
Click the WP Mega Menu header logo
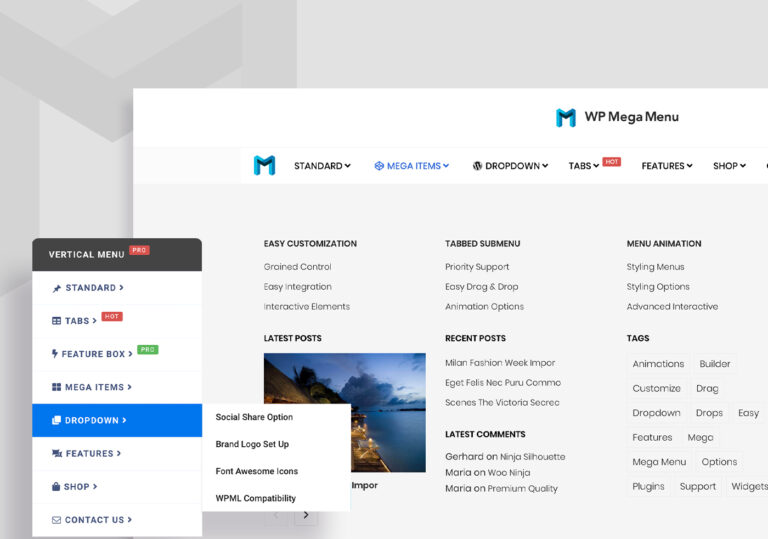pos(617,117)
